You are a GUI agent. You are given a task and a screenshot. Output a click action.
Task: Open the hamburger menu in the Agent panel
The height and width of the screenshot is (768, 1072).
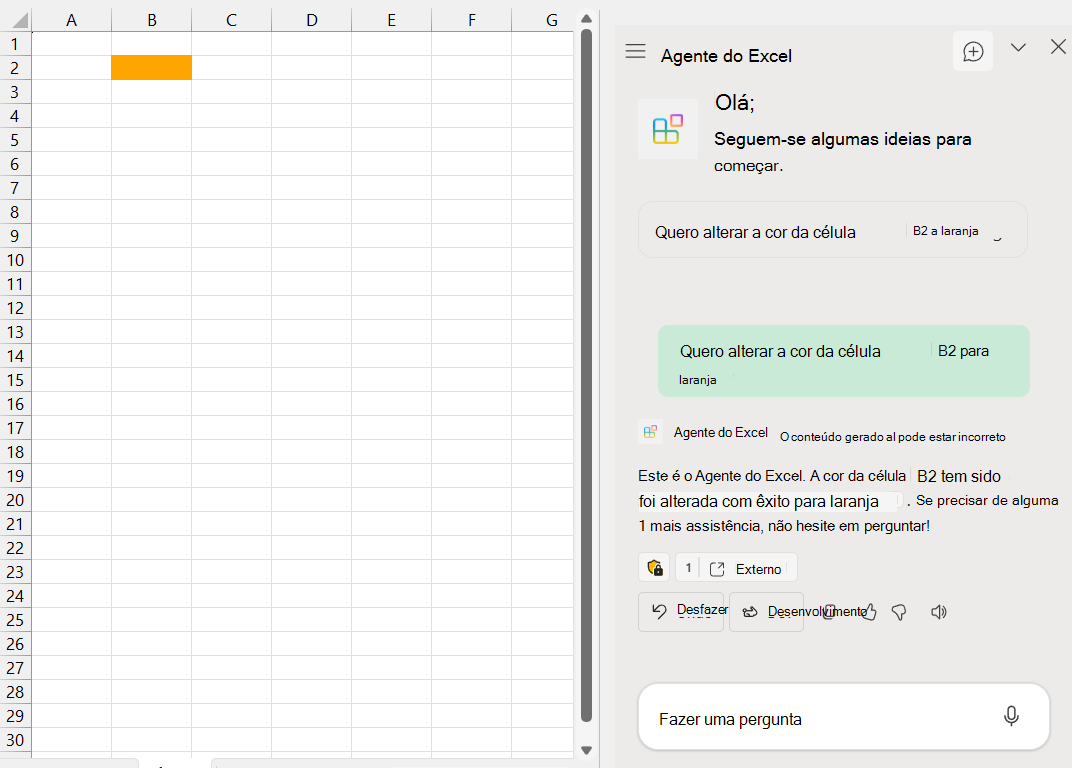(x=635, y=53)
